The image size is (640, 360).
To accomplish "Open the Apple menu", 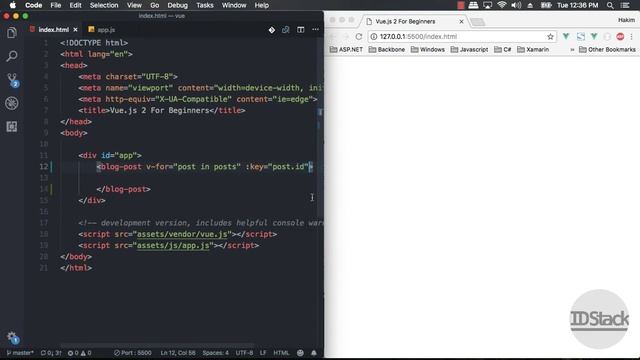I will tap(13, 5).
